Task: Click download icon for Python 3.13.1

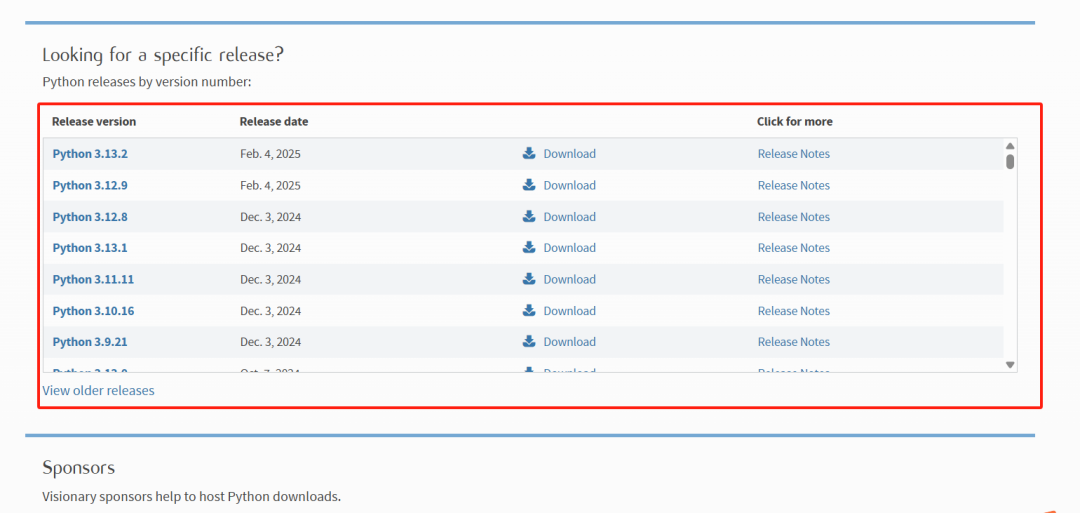Action: tap(529, 247)
